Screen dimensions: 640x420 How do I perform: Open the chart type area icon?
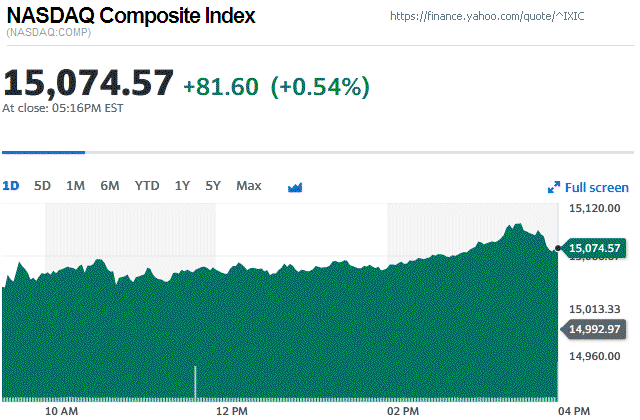click(295, 187)
